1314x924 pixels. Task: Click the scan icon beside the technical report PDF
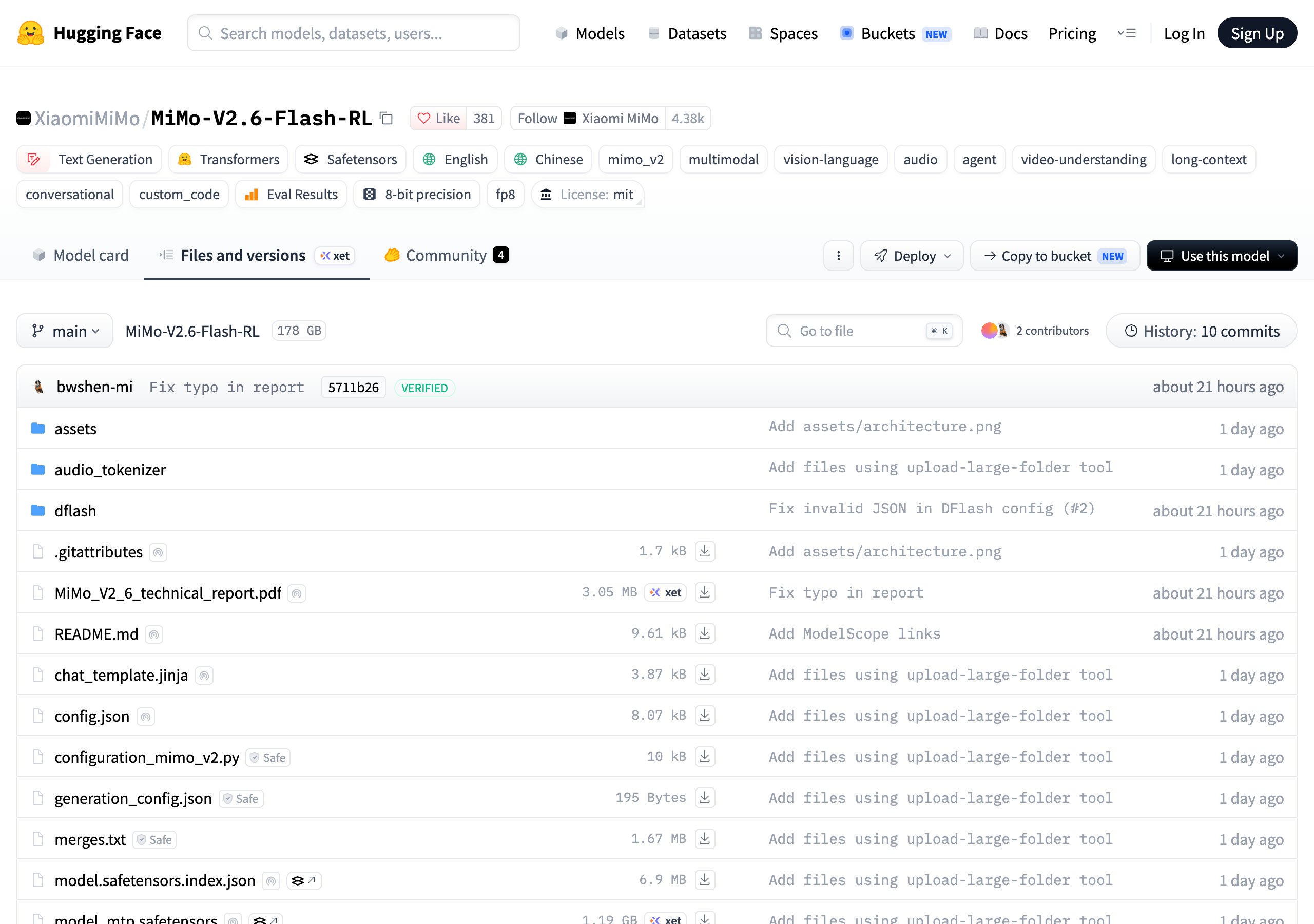(297, 594)
